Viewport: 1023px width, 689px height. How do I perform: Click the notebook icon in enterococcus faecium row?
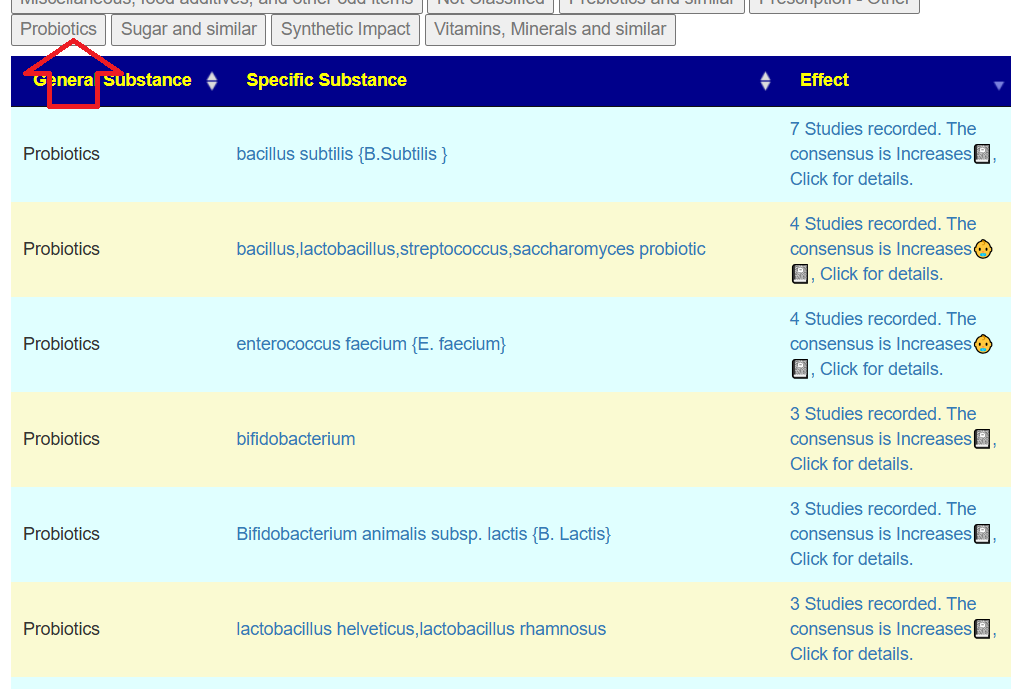800,369
